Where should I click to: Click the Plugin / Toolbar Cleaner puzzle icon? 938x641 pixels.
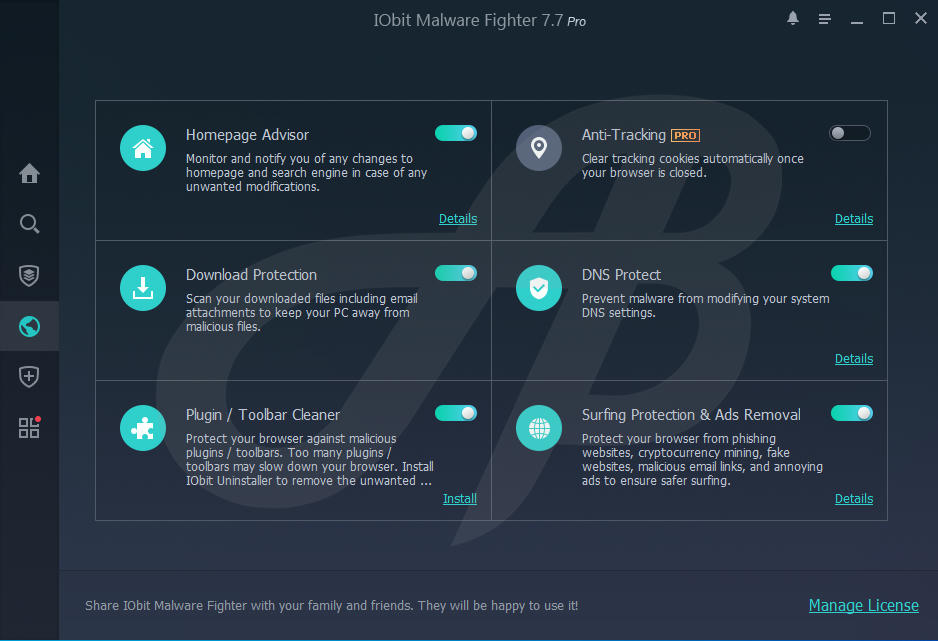[143, 428]
